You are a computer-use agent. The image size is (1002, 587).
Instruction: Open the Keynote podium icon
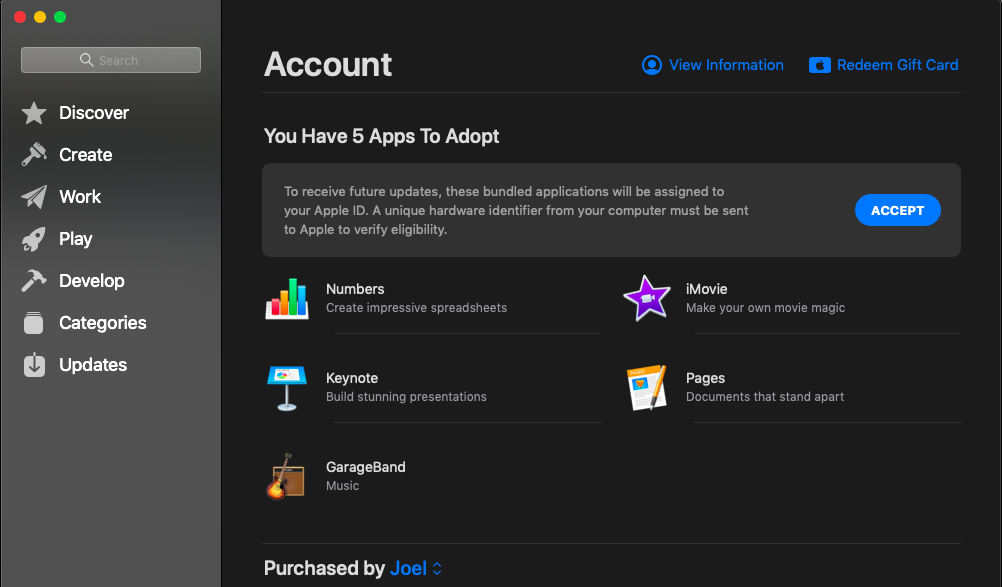pos(287,386)
